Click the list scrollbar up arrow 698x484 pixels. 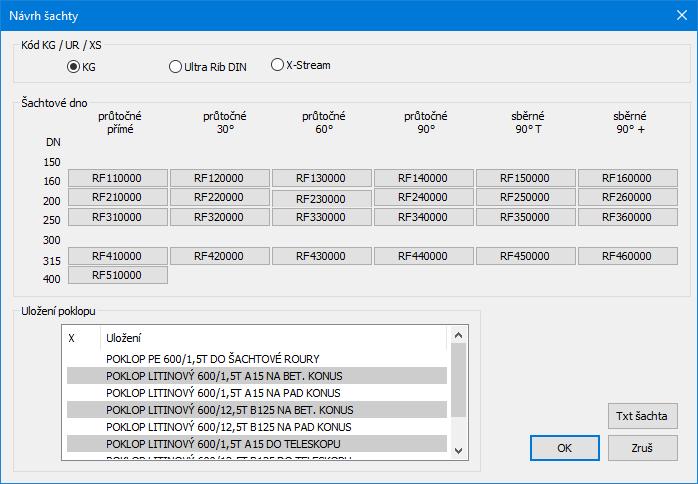[x=459, y=335]
